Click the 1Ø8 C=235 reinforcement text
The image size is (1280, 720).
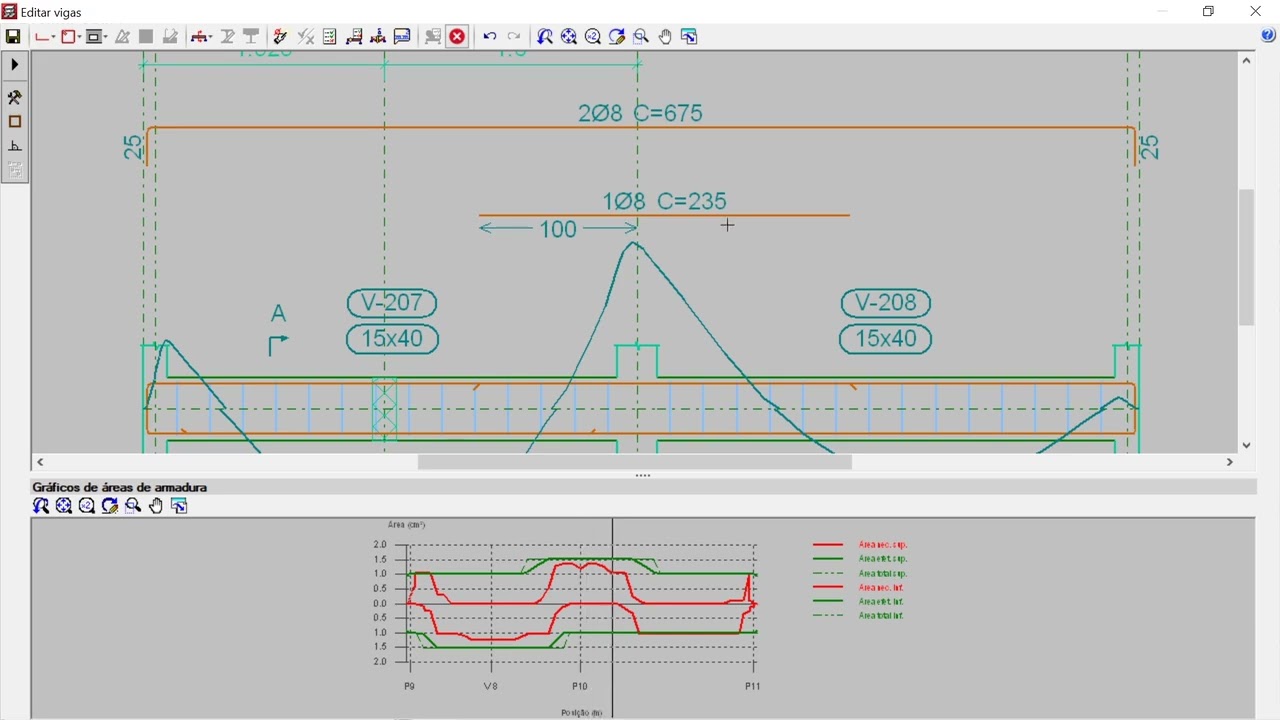pos(664,201)
